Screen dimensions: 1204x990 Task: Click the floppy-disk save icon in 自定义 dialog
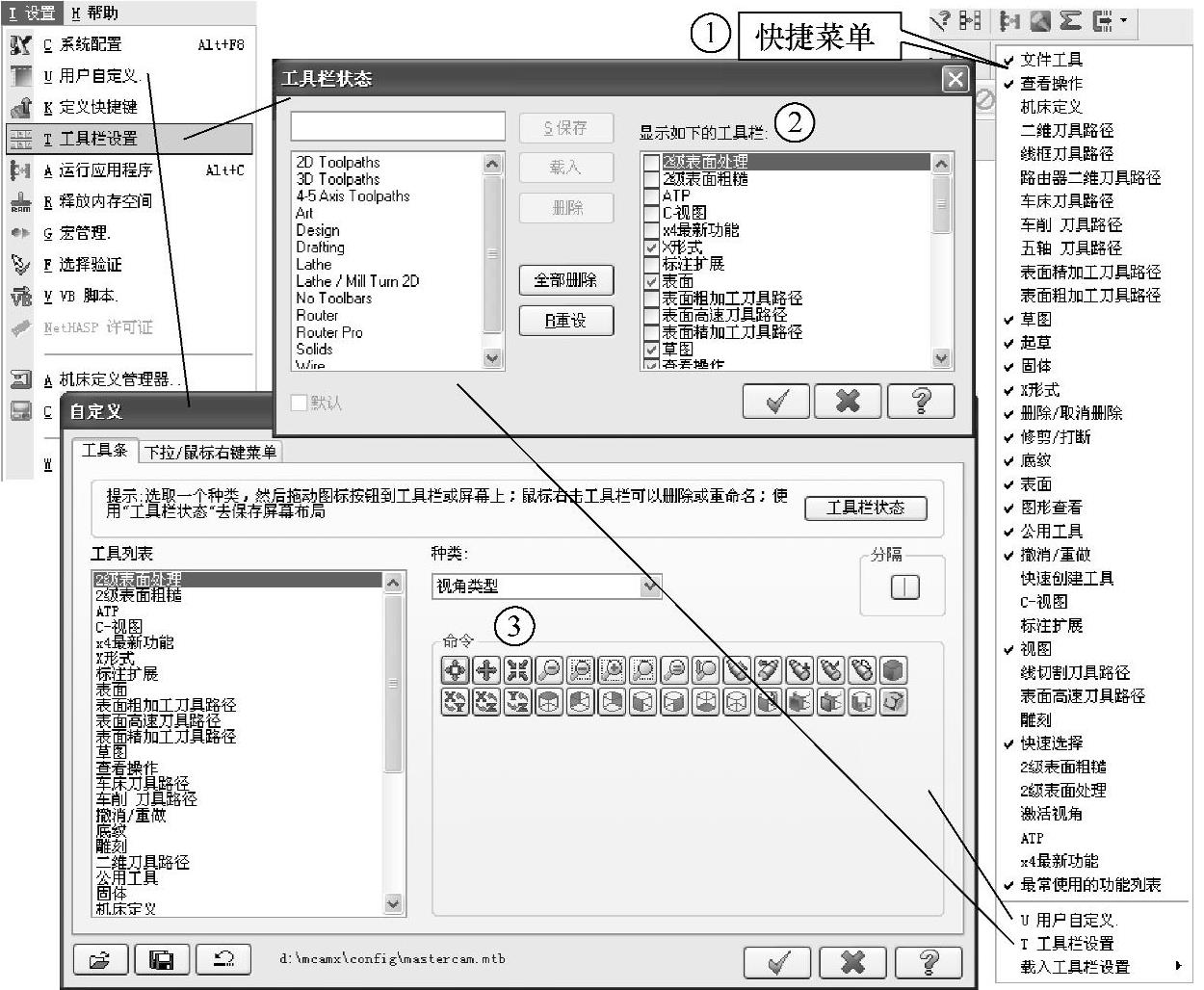tap(162, 960)
